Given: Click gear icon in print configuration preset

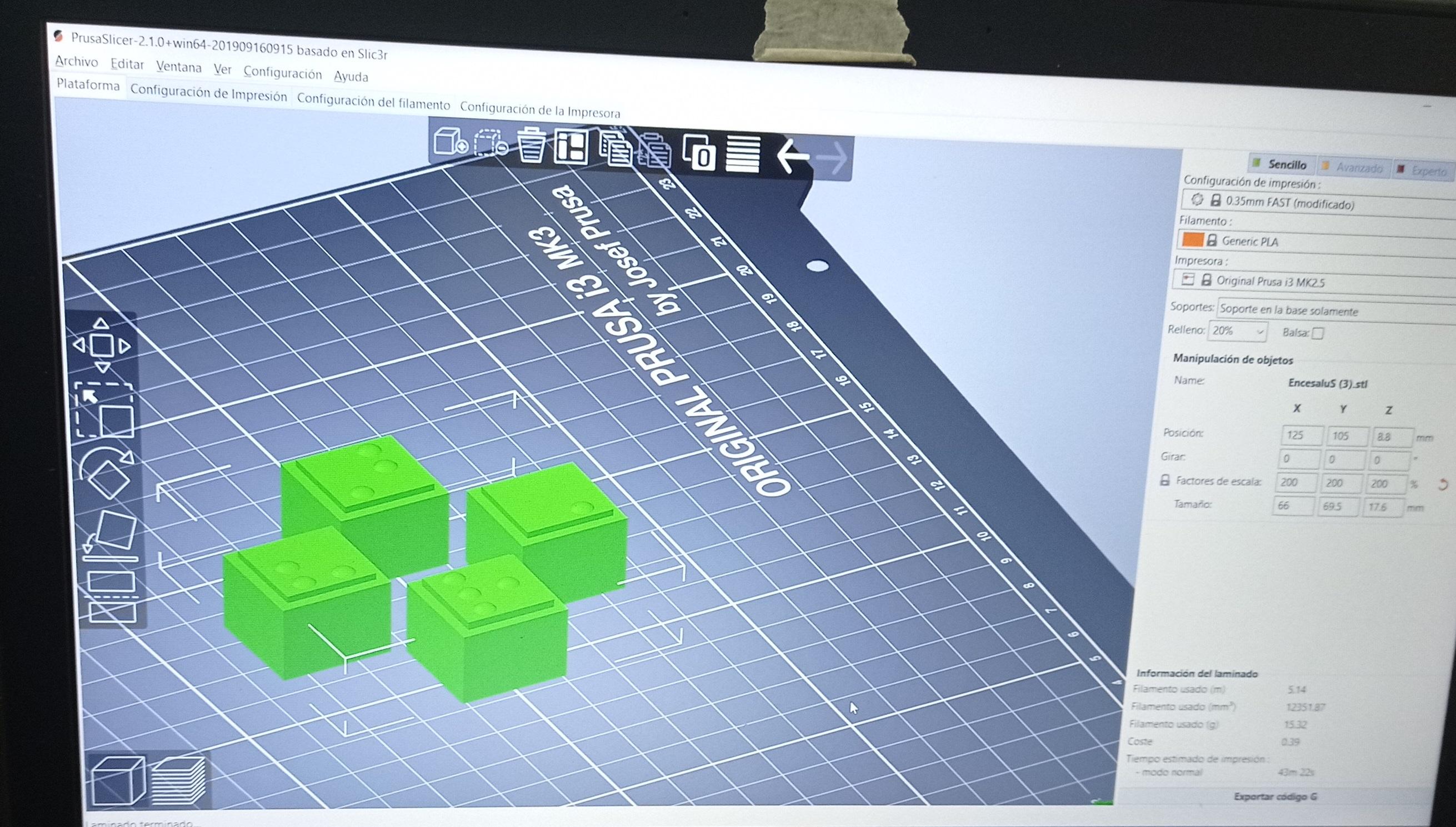Looking at the screenshot, I should 1197,199.
